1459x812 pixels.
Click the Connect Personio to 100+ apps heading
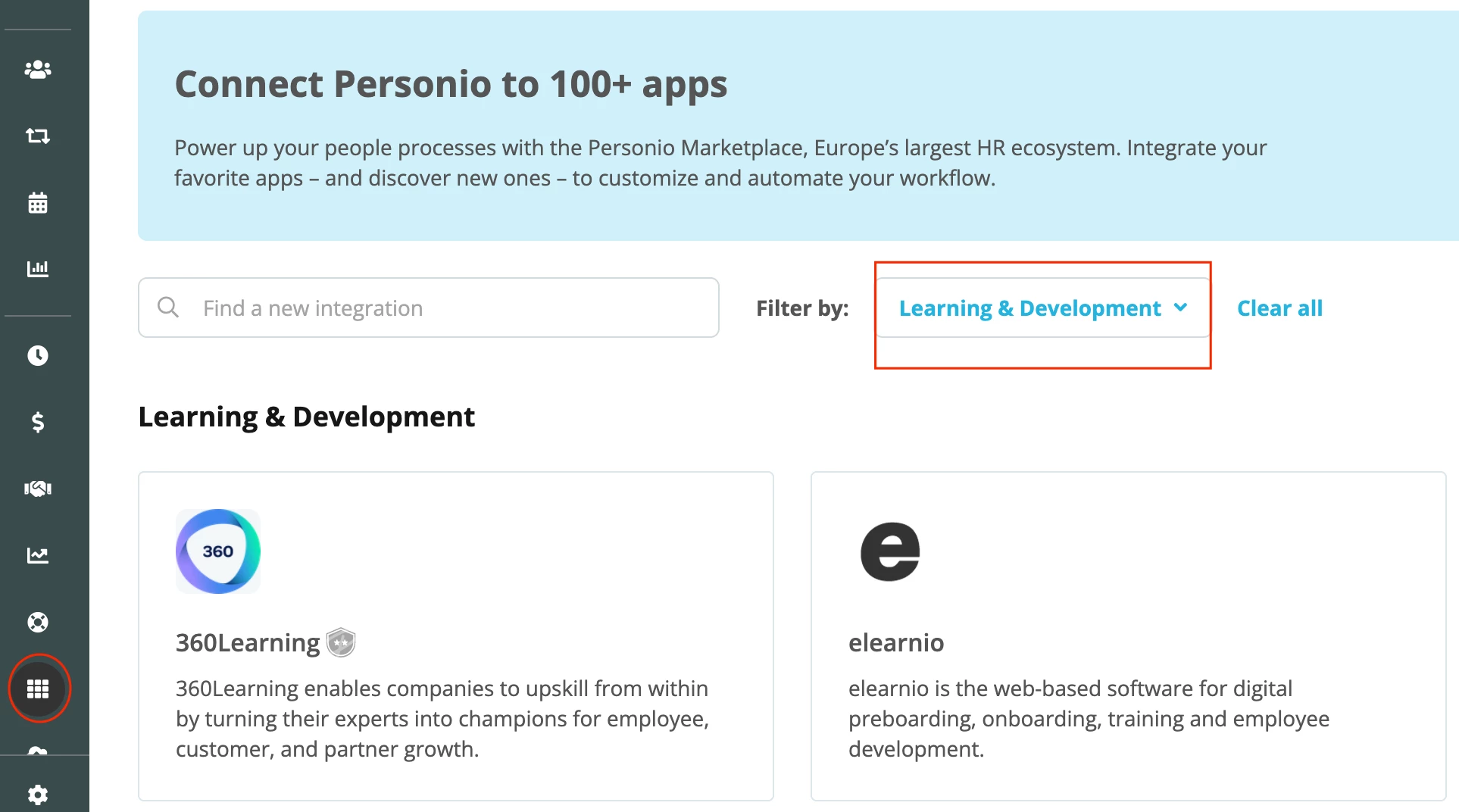[x=451, y=84]
